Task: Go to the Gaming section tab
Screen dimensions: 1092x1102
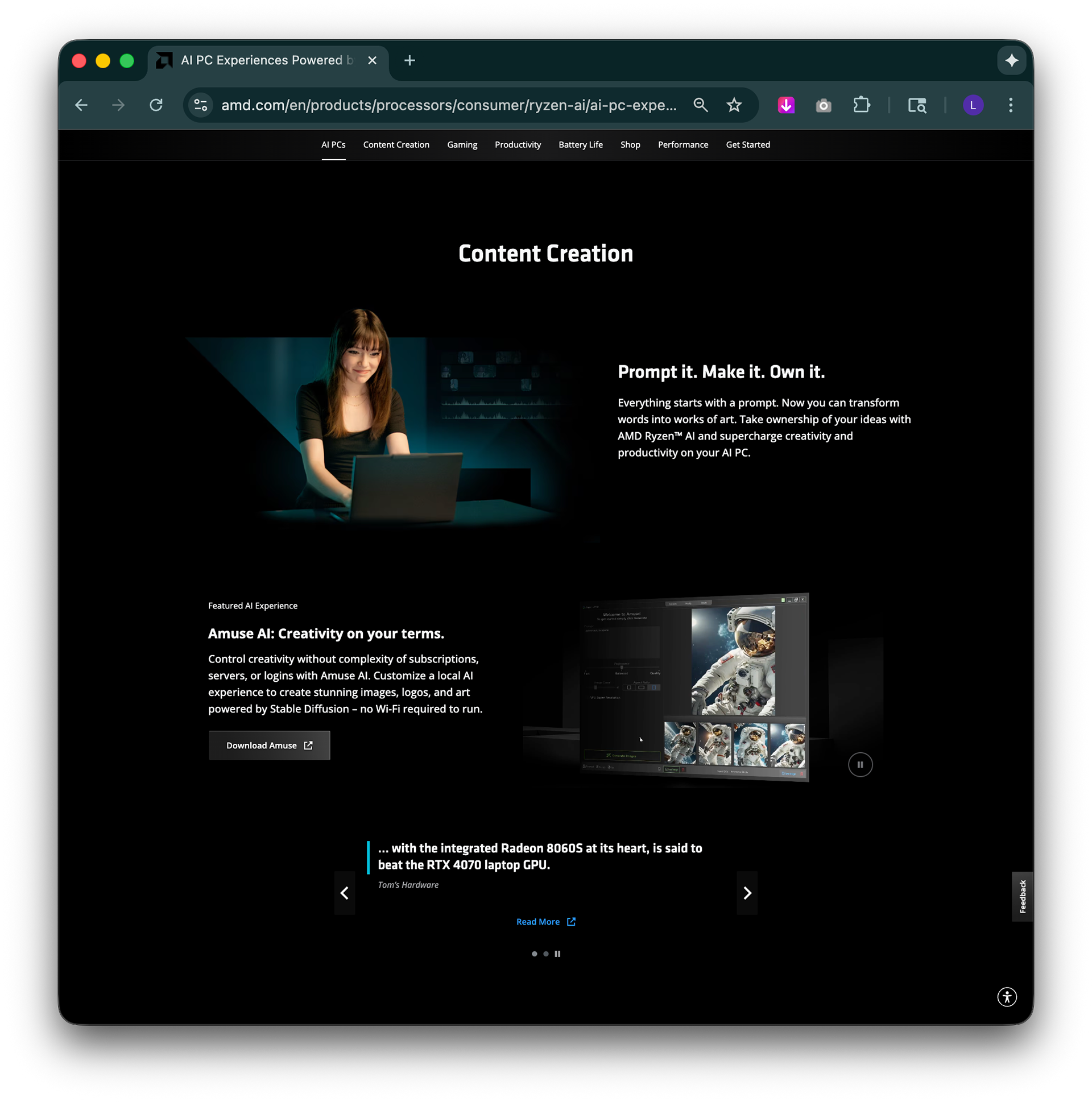Action: 462,145
